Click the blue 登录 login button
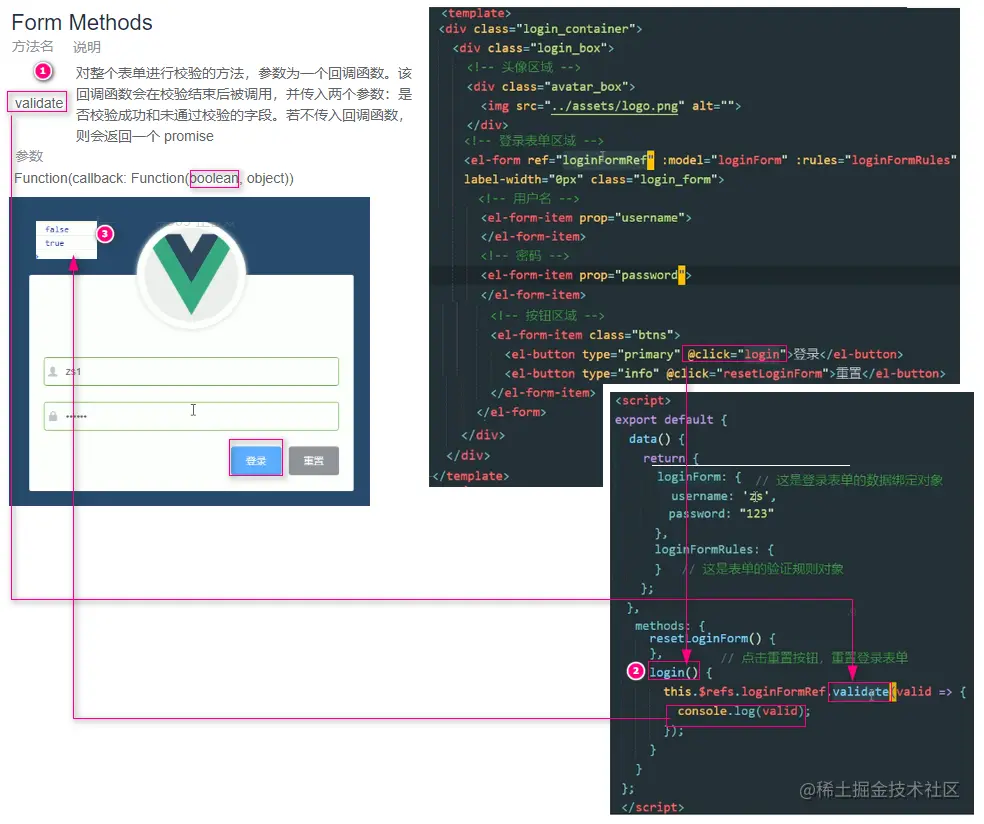 point(256,460)
